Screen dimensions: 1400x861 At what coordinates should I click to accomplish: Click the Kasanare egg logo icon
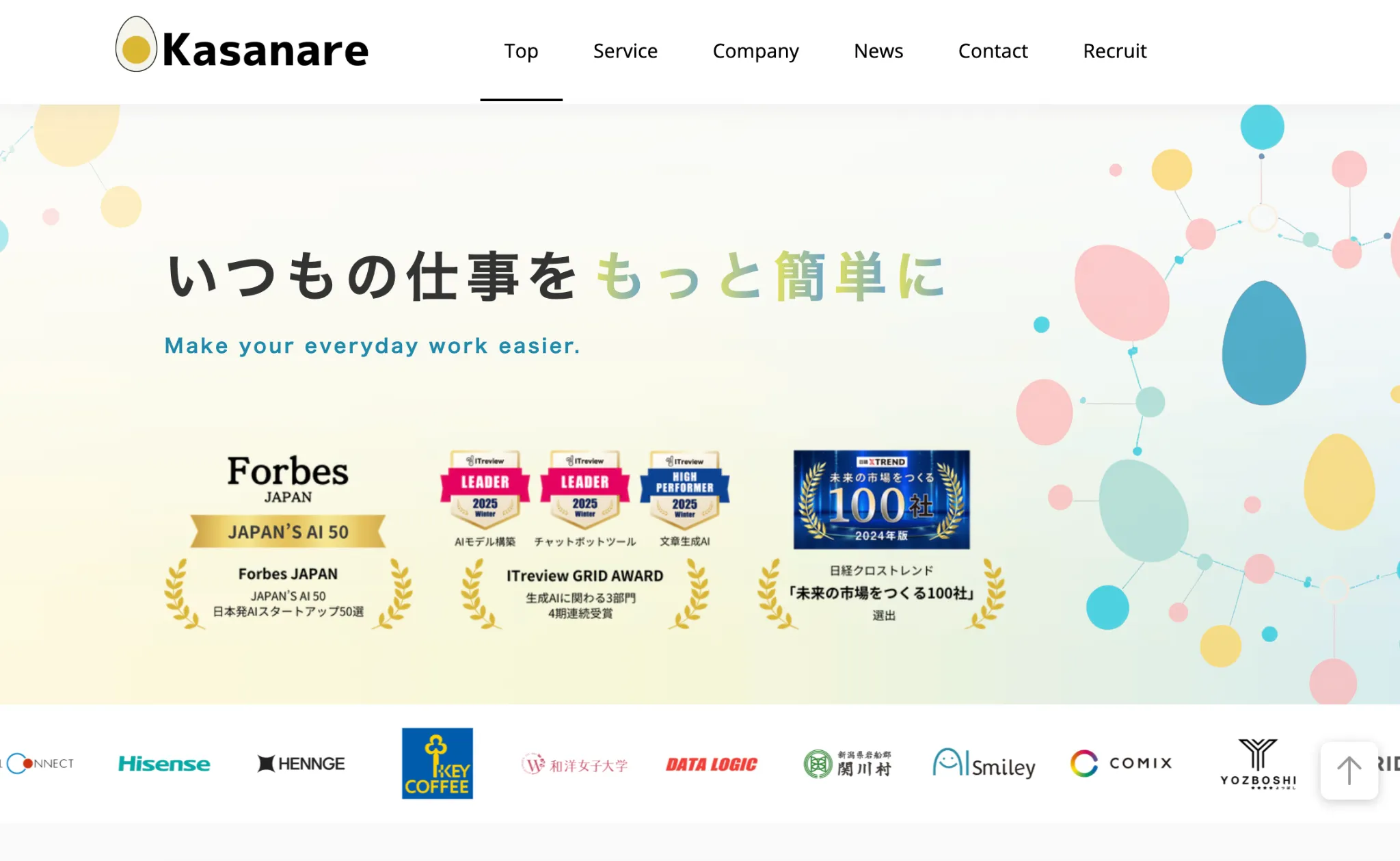click(136, 44)
